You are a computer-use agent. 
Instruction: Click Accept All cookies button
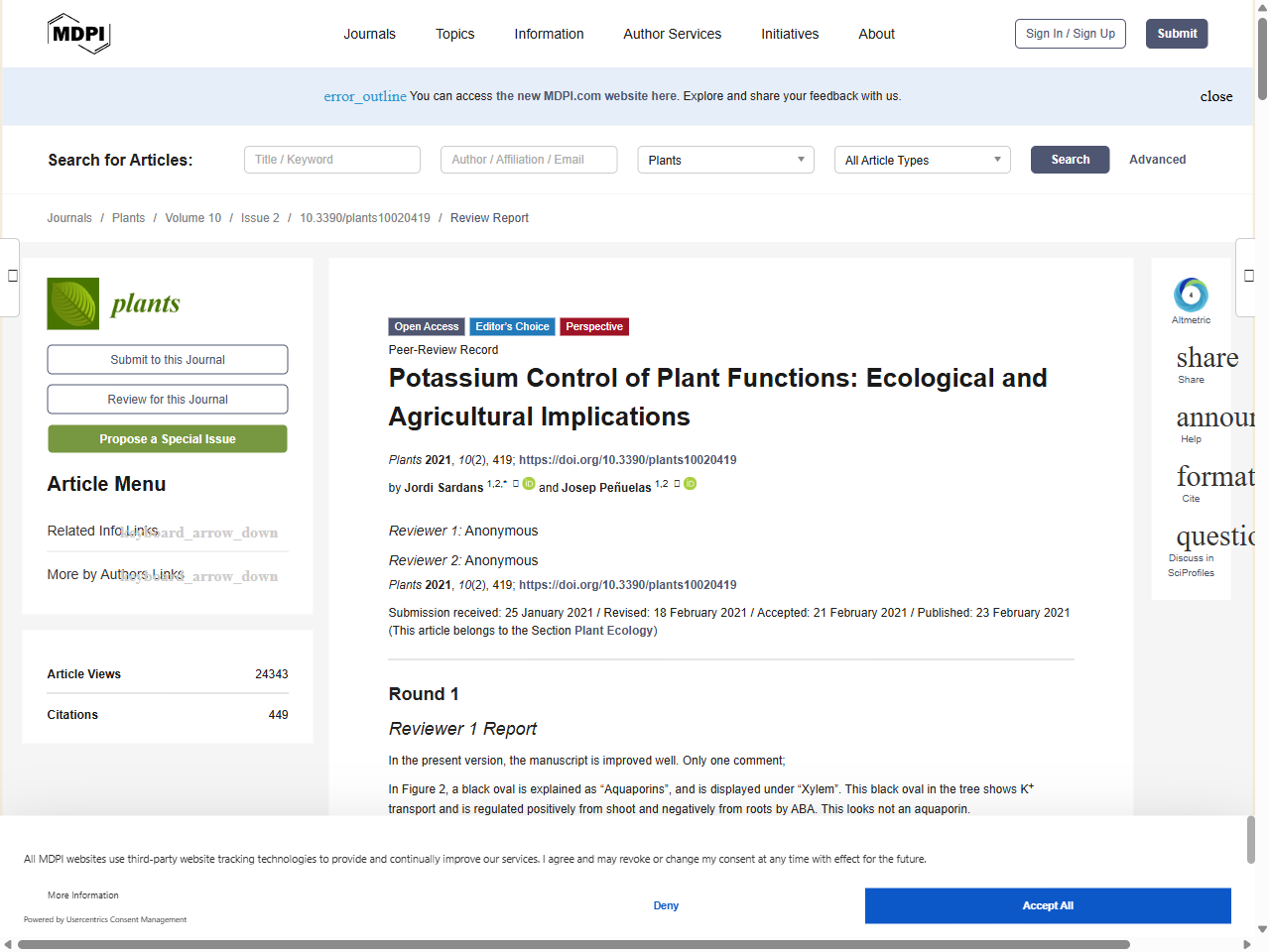tap(1047, 905)
